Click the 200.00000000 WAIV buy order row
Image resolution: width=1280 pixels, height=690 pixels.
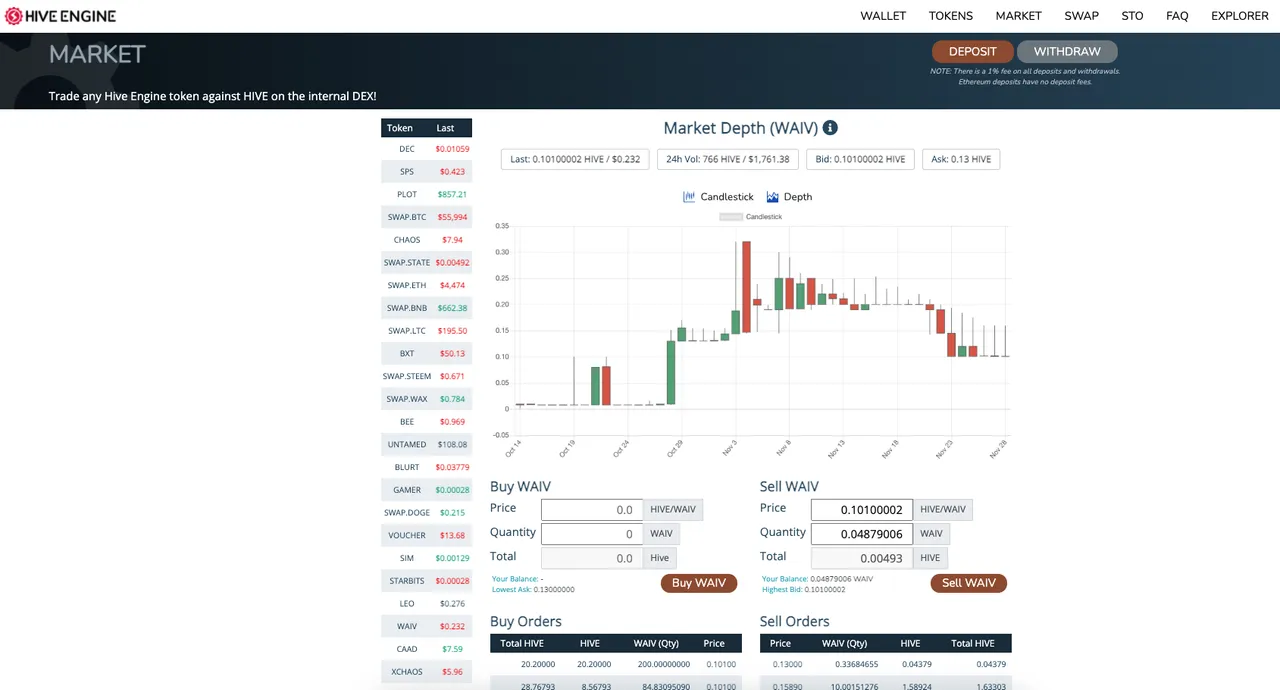(x=616, y=664)
